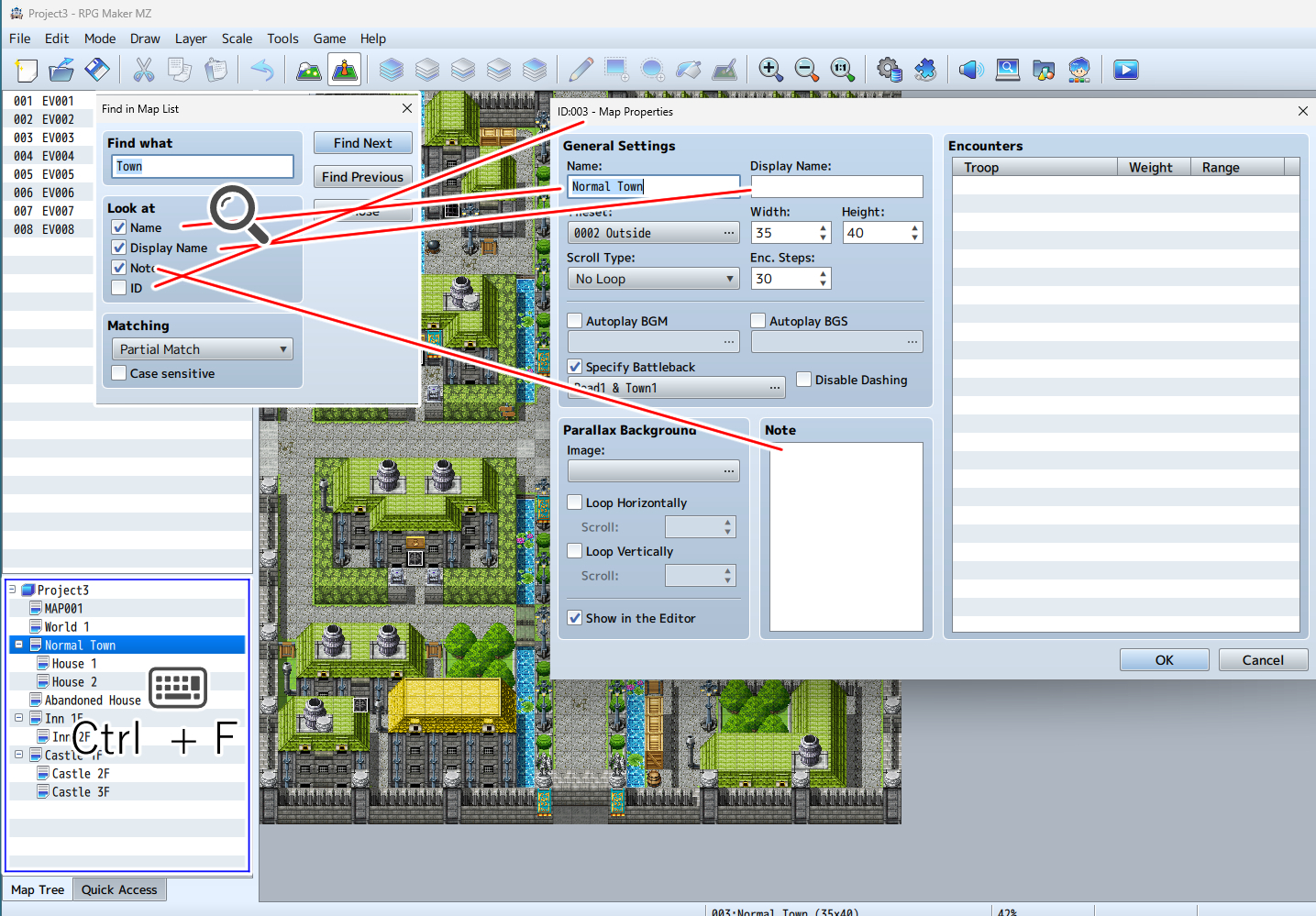Click the Zoom In magnifier icon

pyautogui.click(x=770, y=70)
